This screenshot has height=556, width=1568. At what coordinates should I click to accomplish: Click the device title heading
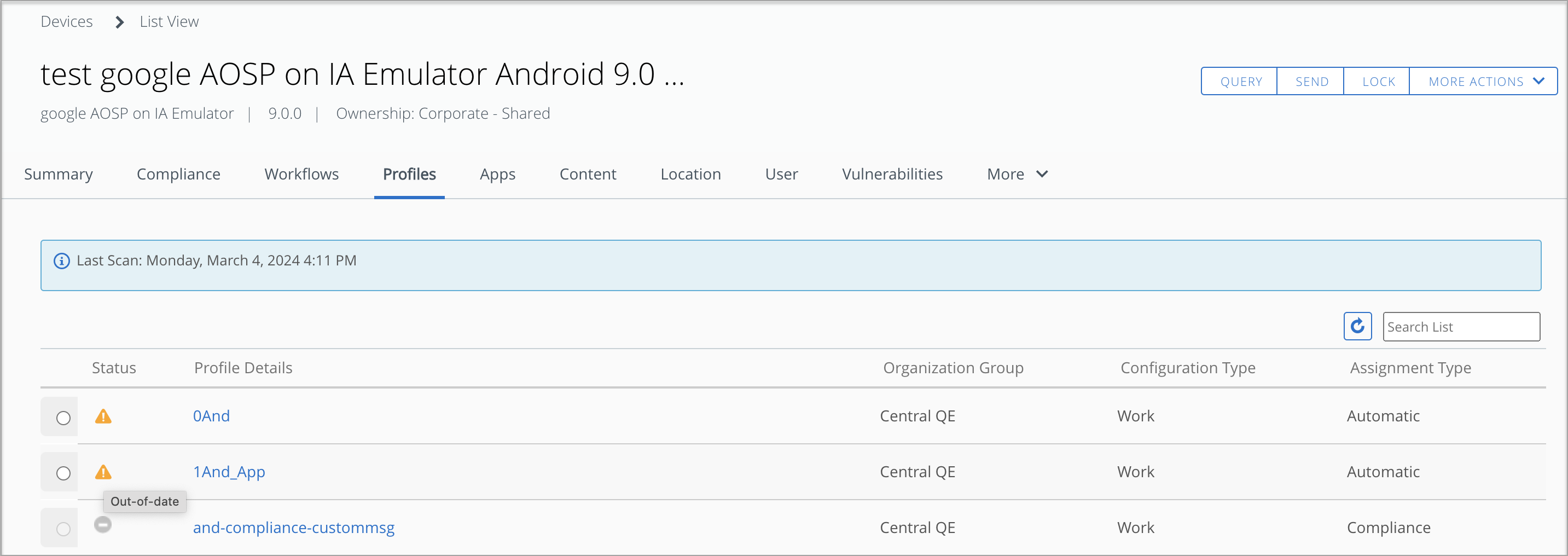[362, 74]
